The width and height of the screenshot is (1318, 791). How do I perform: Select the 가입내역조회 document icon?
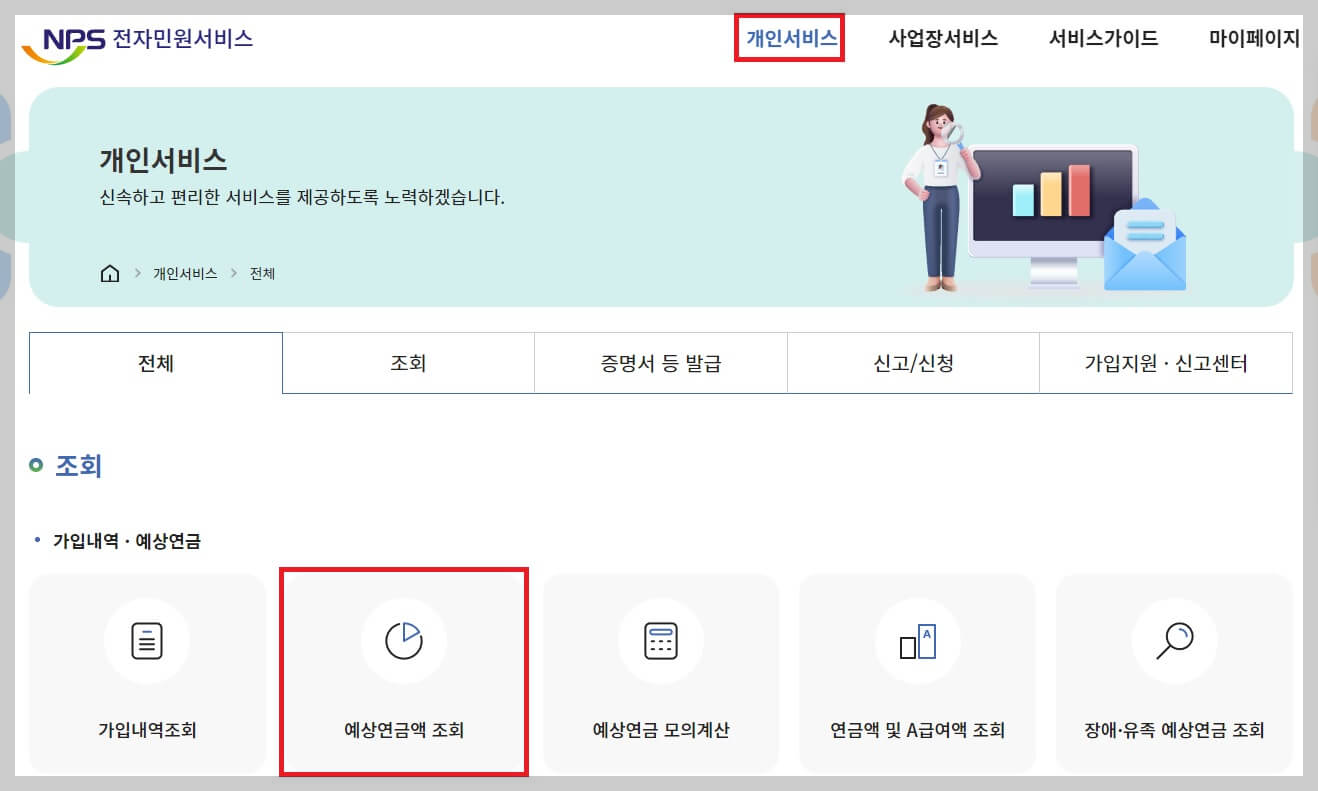coord(147,641)
